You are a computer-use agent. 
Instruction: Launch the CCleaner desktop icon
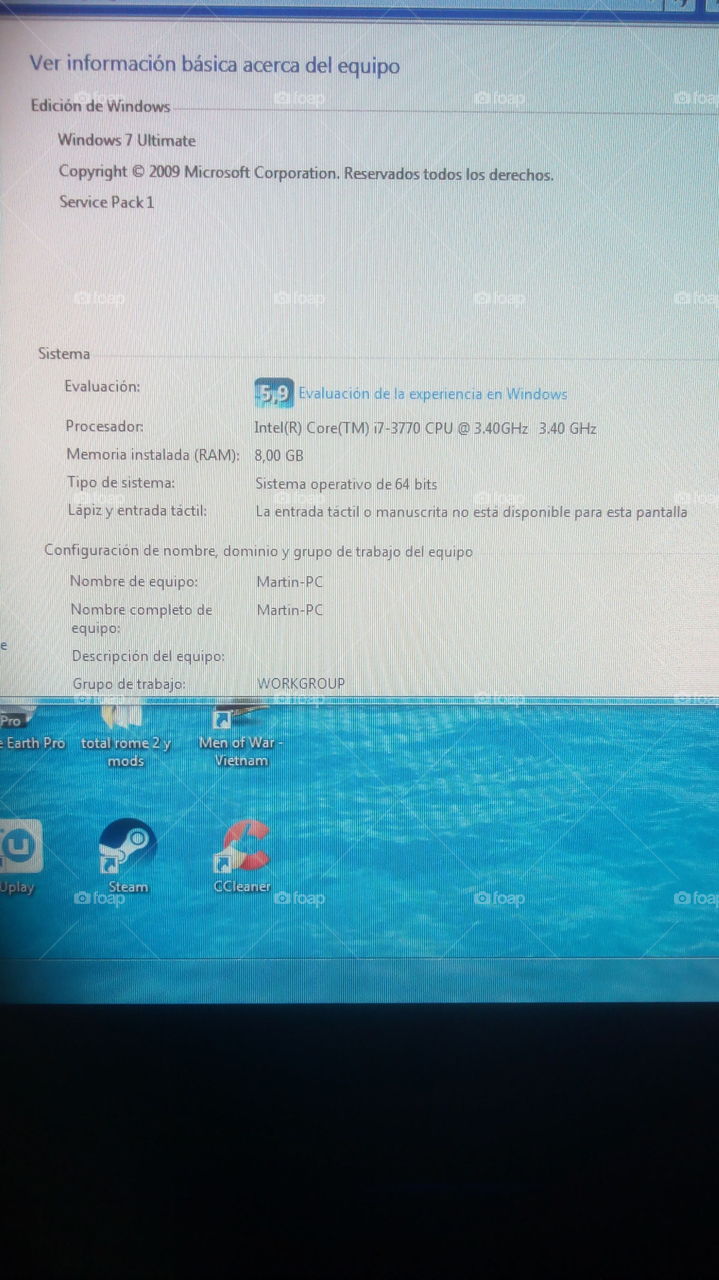(242, 854)
